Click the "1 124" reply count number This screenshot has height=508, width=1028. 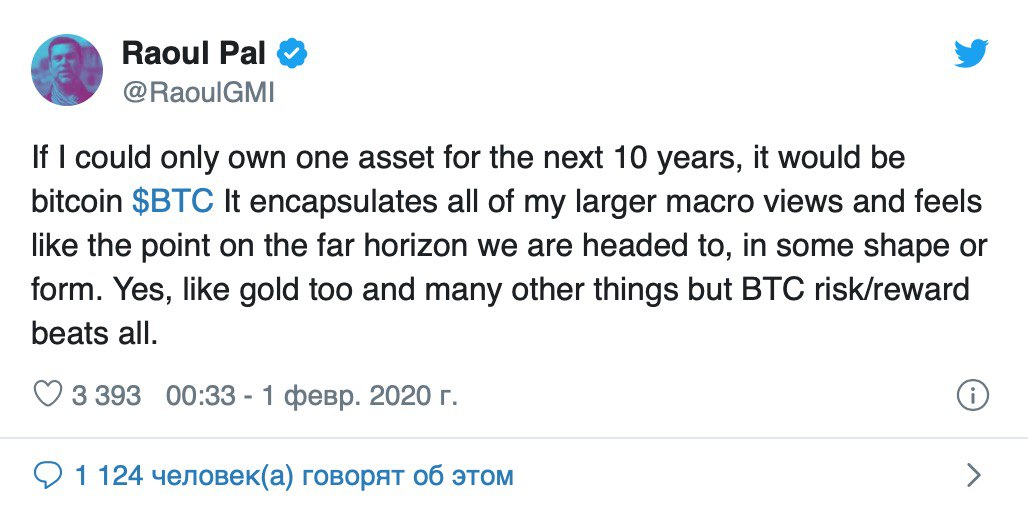point(108,475)
